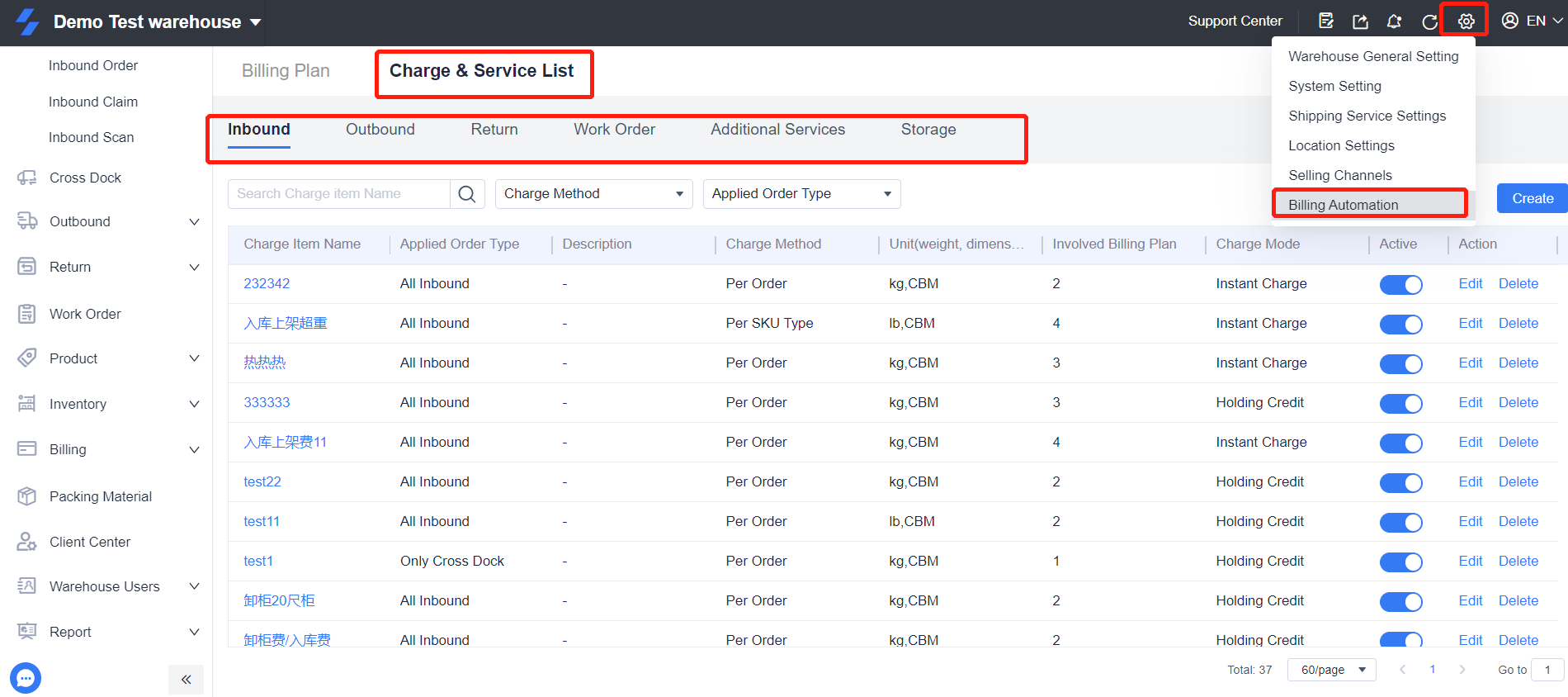The width and height of the screenshot is (1568, 697).
Task: Toggle Active switch for 热热热 row
Action: pos(1401,364)
